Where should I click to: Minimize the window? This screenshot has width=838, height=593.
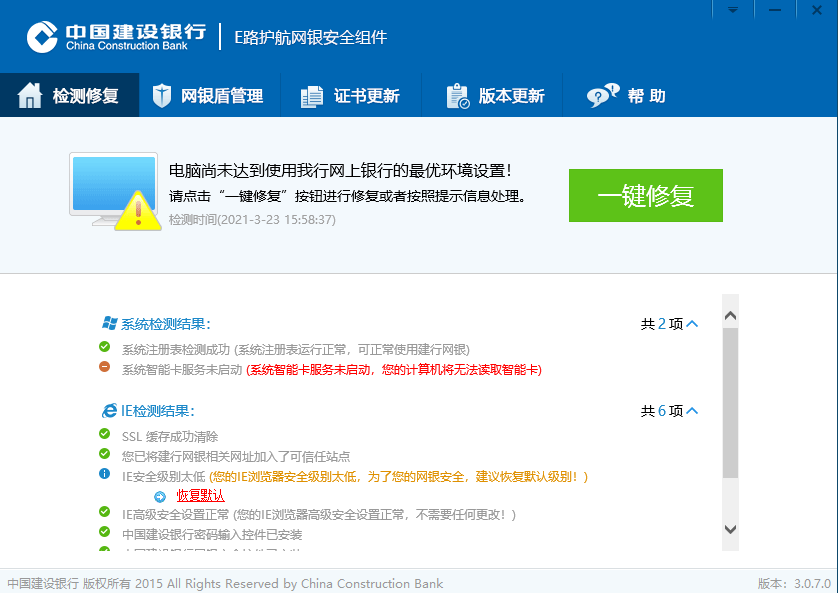(x=775, y=10)
